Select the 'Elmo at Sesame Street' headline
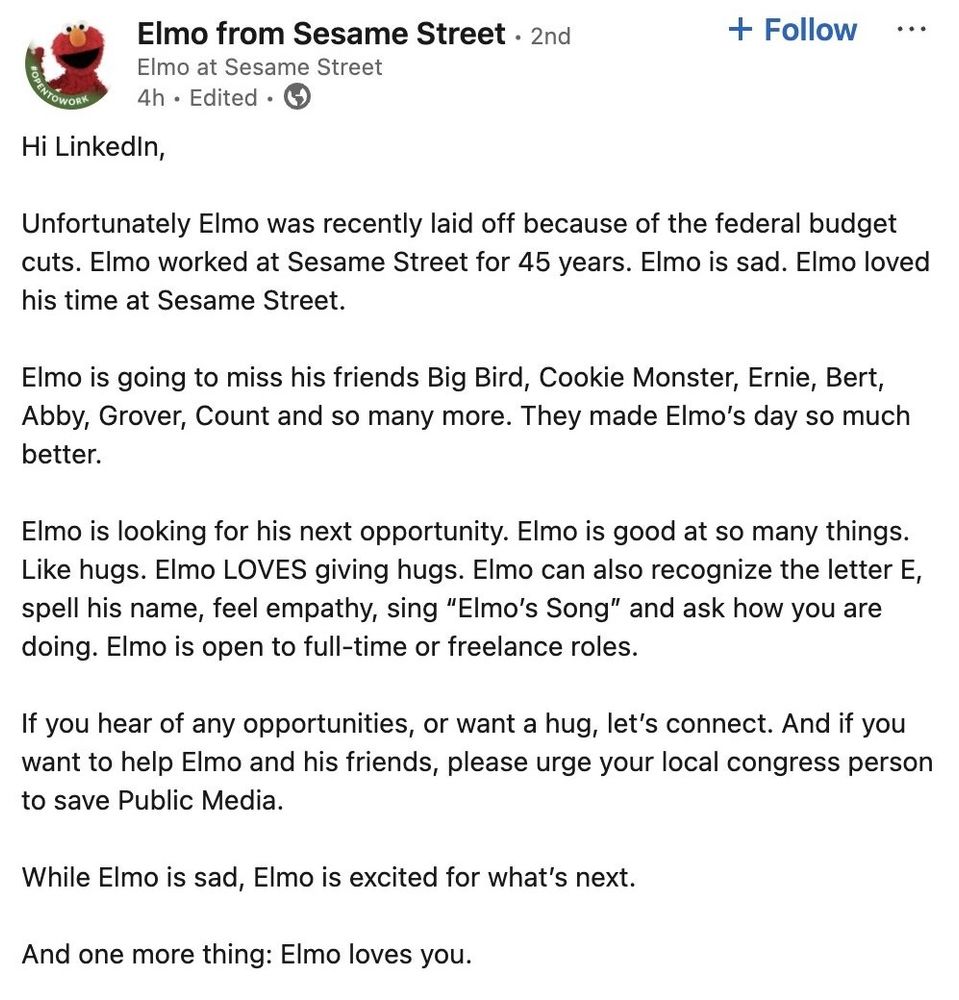The image size is (959, 1000). tap(259, 67)
